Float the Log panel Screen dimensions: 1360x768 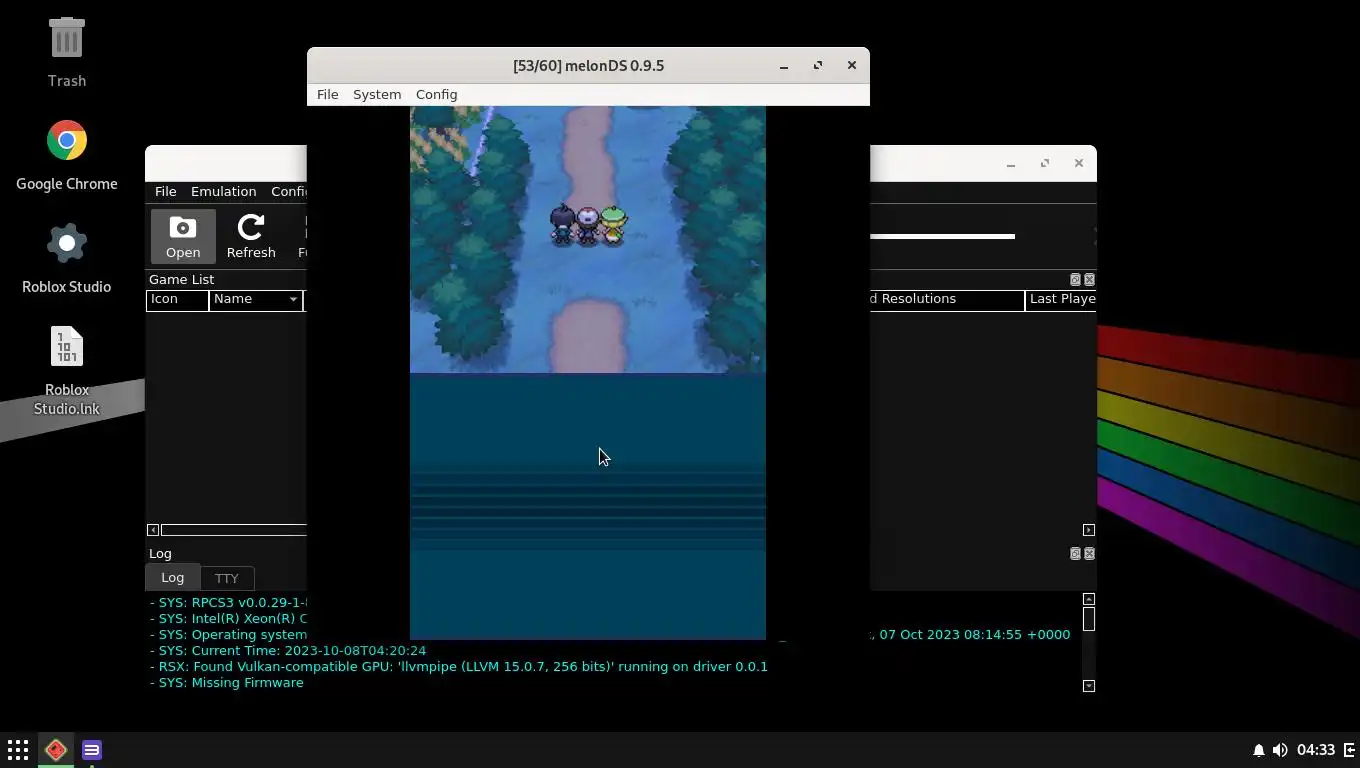(1075, 553)
